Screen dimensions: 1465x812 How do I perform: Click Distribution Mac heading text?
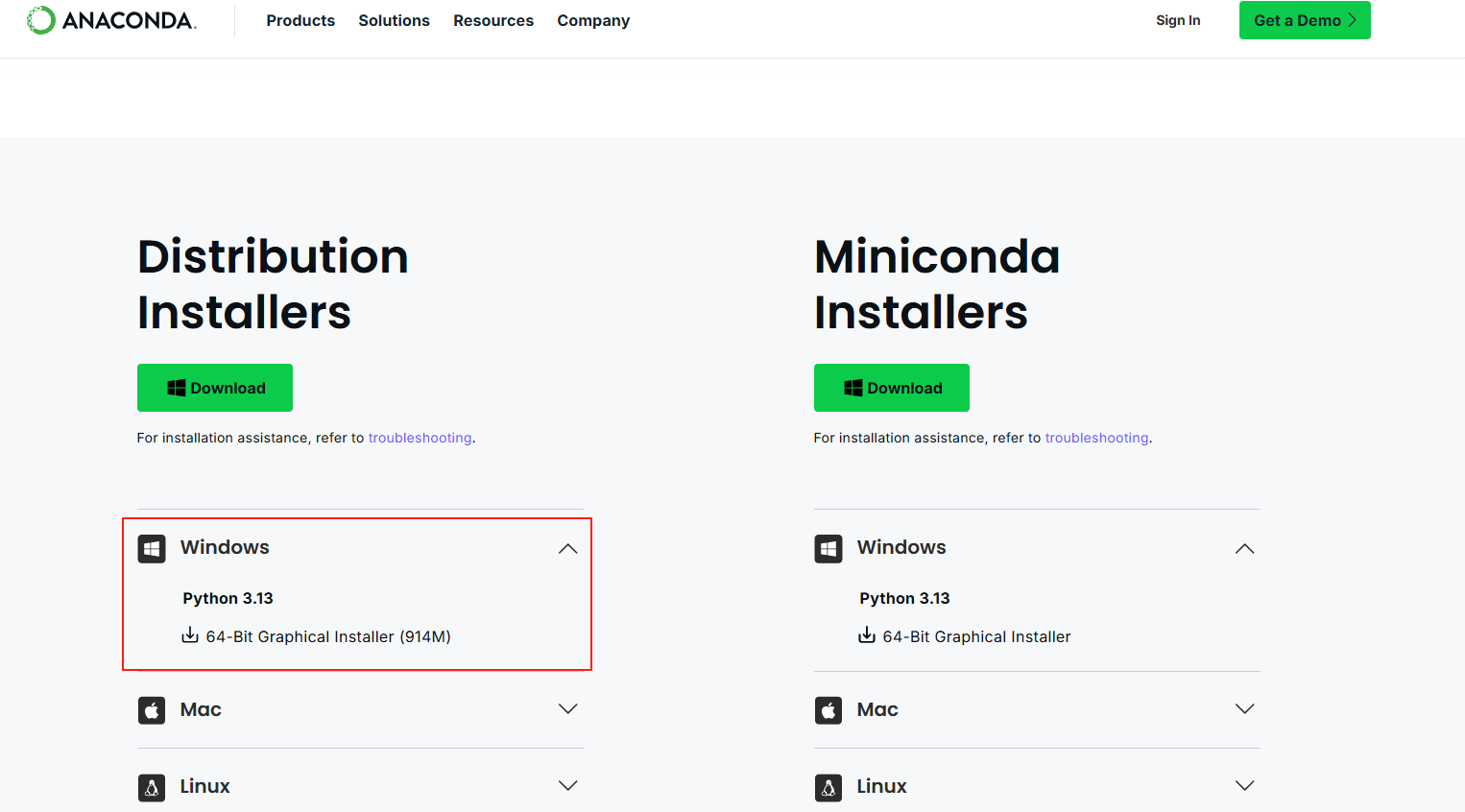pos(201,709)
